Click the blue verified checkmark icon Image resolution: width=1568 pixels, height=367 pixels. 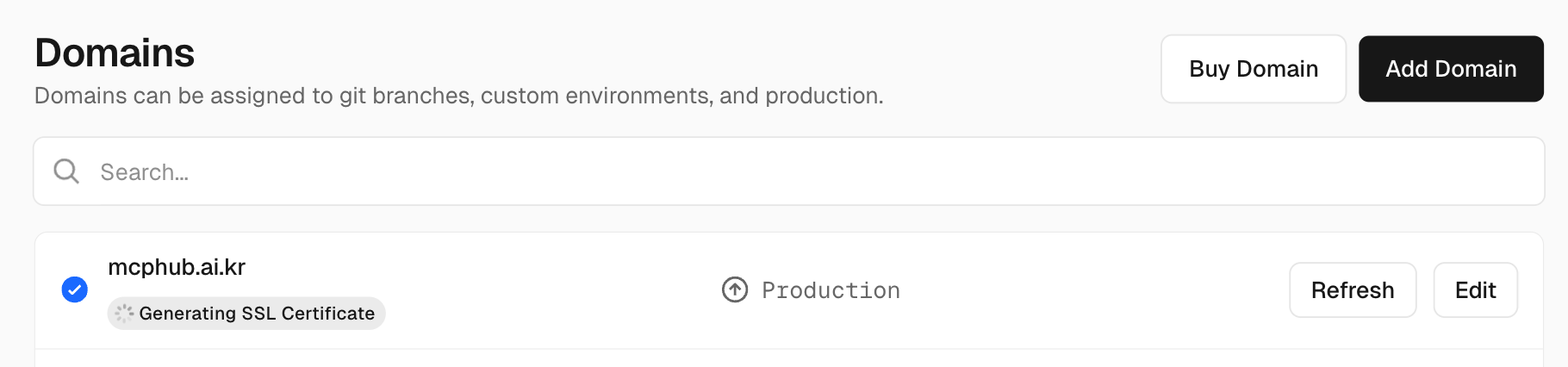75,289
